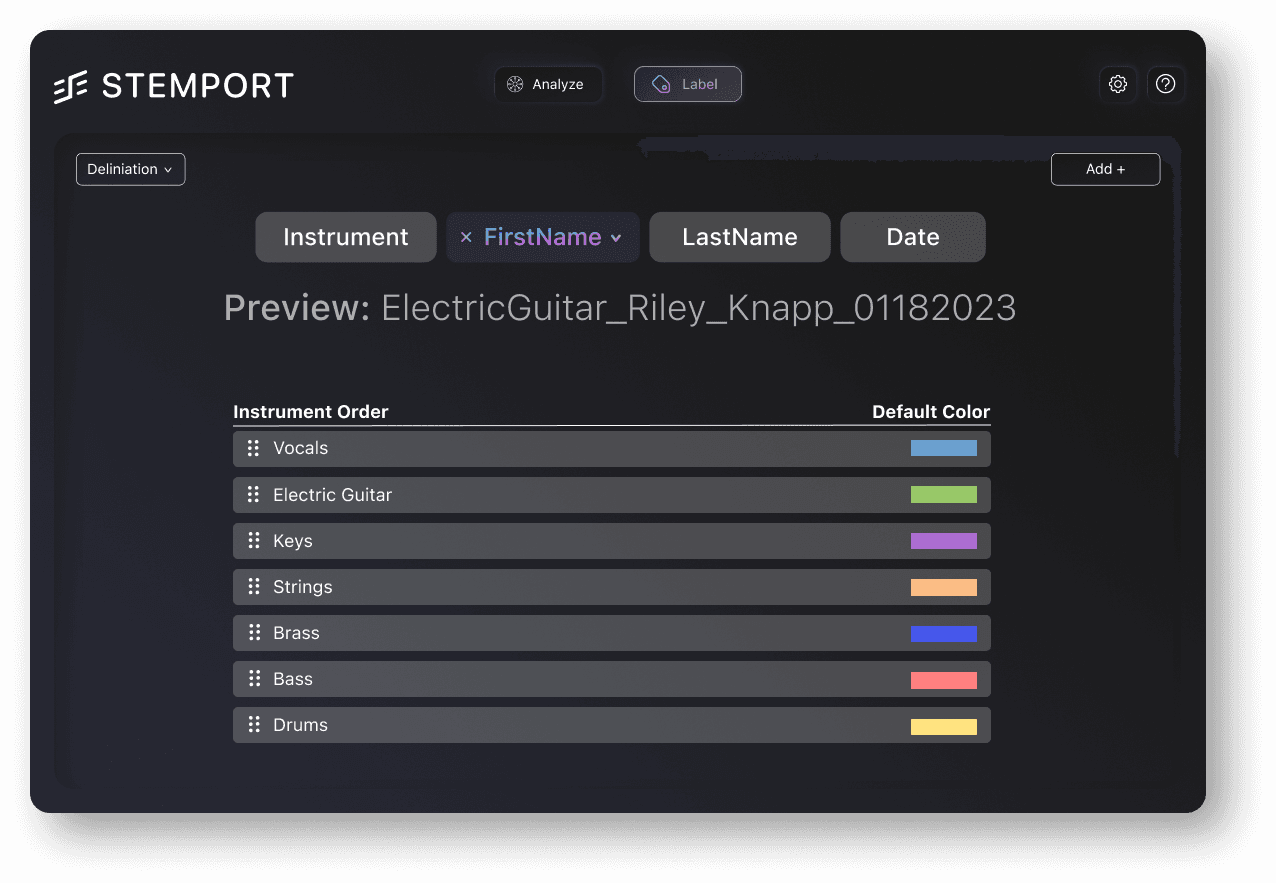Switch to the Analyze tab
The image size is (1276, 883).
pos(547,85)
